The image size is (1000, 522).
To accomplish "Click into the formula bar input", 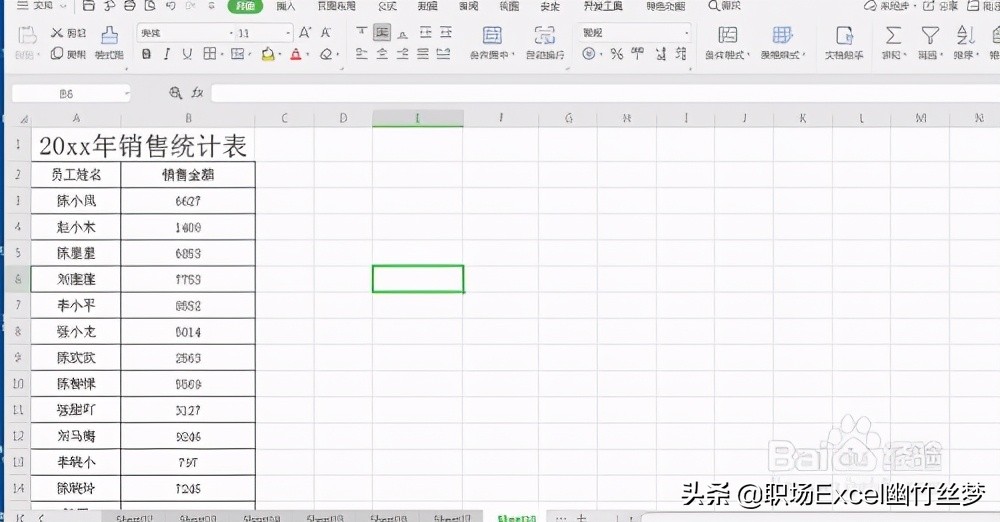I will click(x=606, y=93).
